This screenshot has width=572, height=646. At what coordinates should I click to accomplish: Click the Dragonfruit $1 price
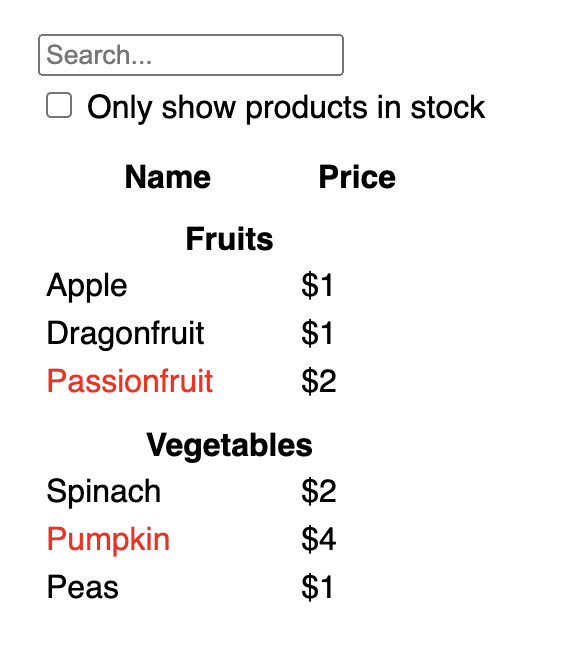(317, 333)
